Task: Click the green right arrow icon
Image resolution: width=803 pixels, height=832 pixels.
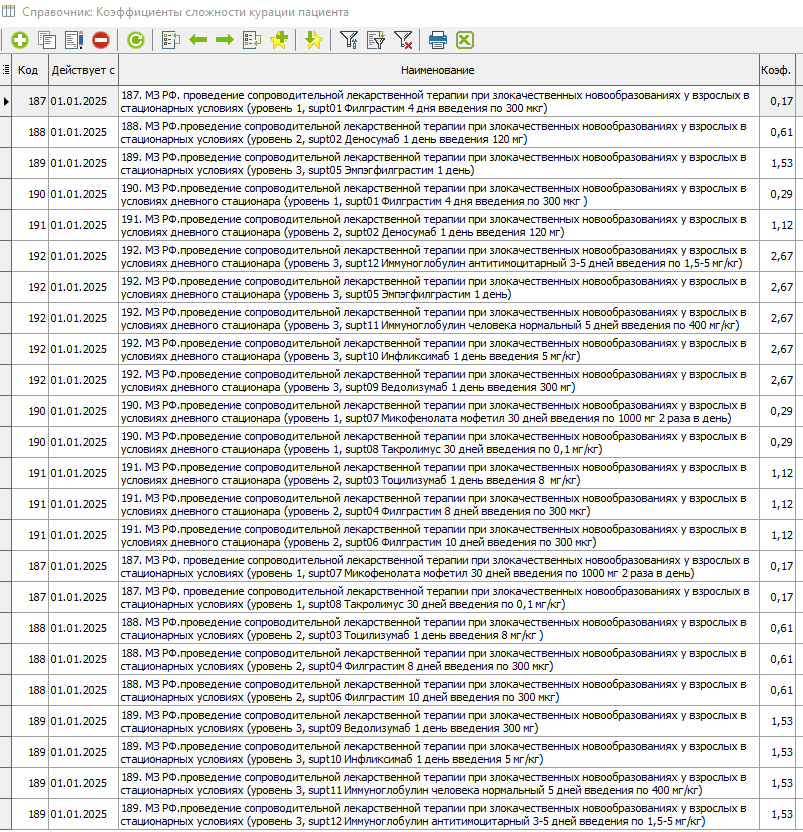Action: (x=225, y=40)
